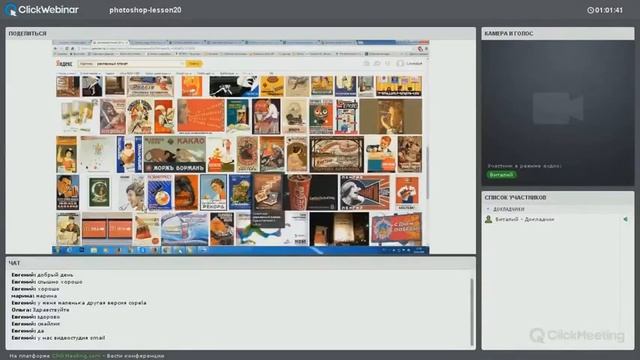Open the red two-panel banner thumbnail in the bottom row
The height and width of the screenshot is (360, 640).
[107, 229]
